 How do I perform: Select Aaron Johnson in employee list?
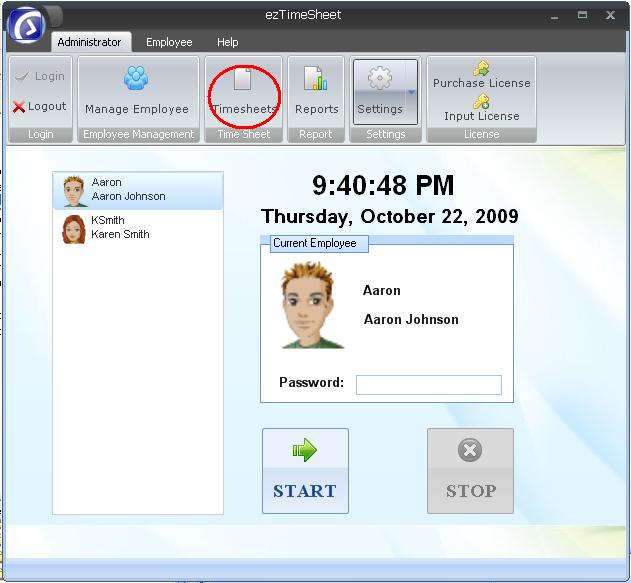128,190
